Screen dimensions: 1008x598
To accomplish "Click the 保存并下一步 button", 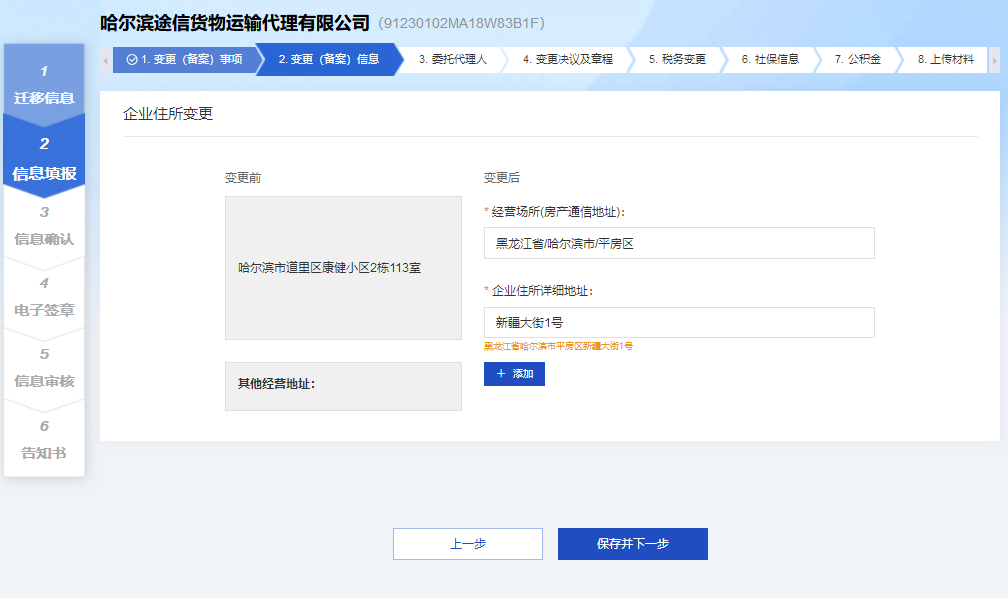I will coord(632,544).
